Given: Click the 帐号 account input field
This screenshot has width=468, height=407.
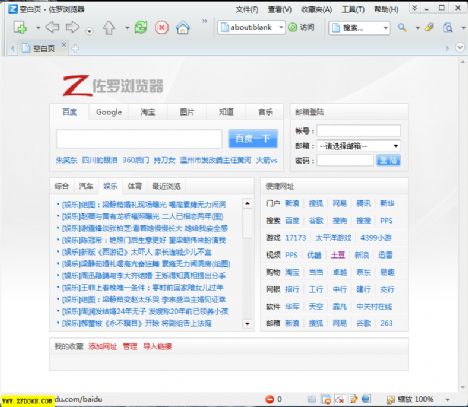Looking at the screenshot, I should [x=359, y=131].
